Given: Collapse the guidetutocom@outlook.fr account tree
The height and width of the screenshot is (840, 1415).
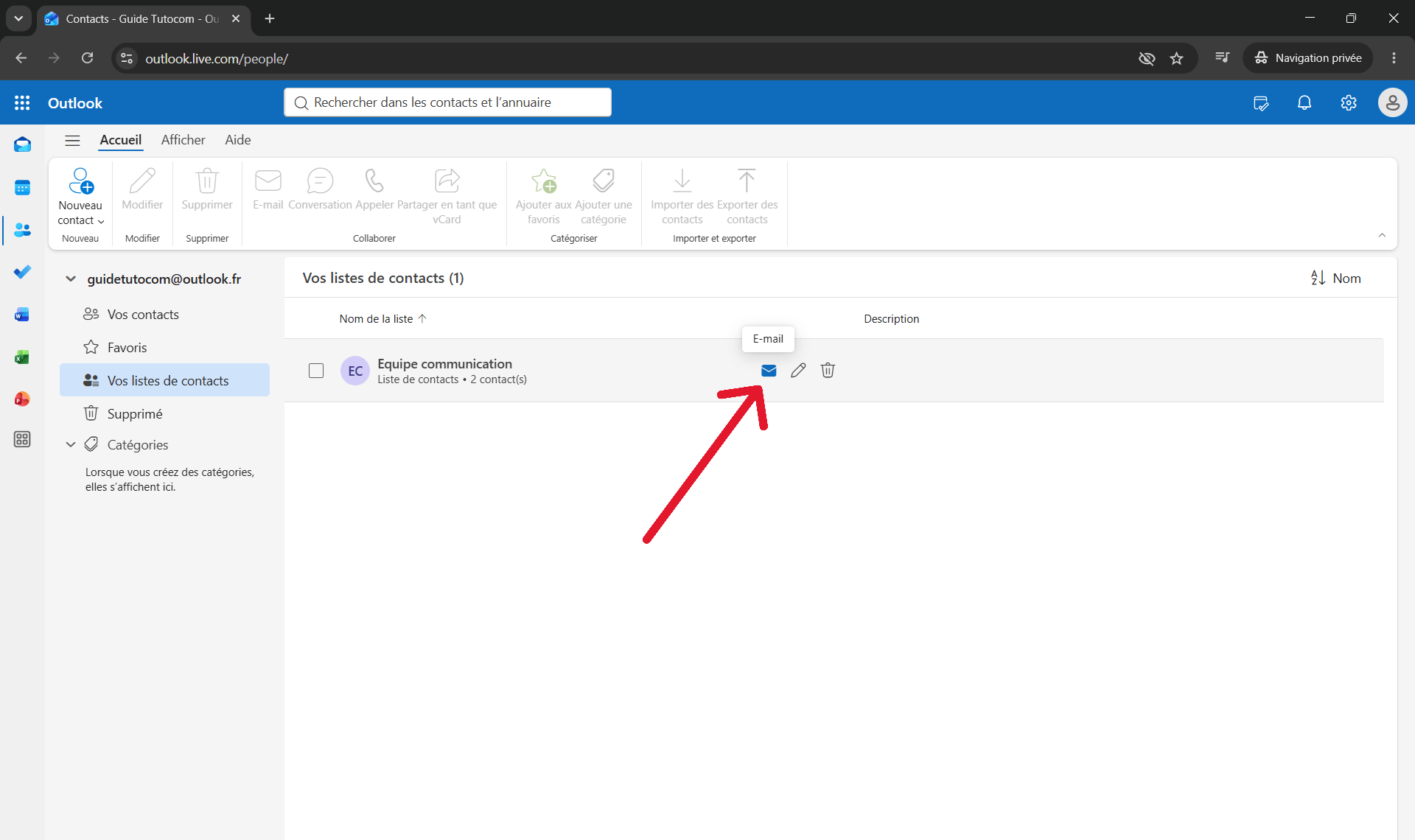Looking at the screenshot, I should point(71,279).
